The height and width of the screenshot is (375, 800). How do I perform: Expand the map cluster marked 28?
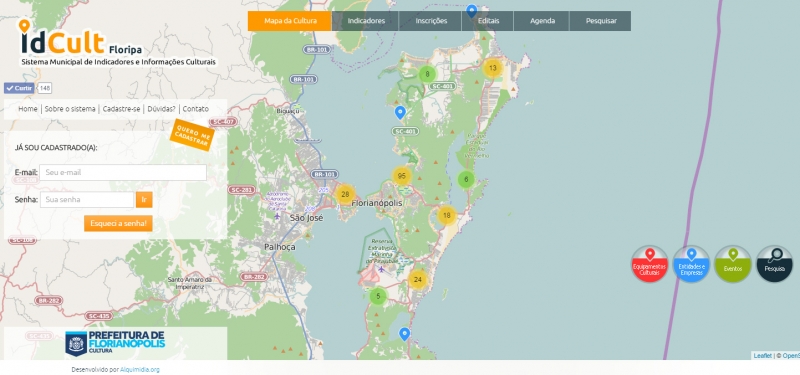tap(345, 194)
